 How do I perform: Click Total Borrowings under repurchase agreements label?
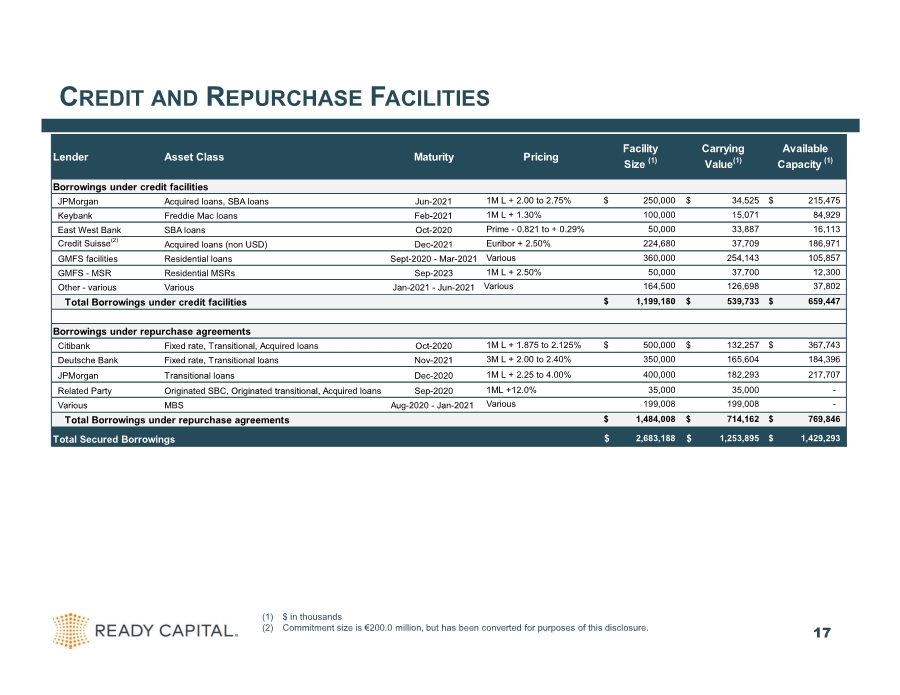pyautogui.click(x=177, y=420)
